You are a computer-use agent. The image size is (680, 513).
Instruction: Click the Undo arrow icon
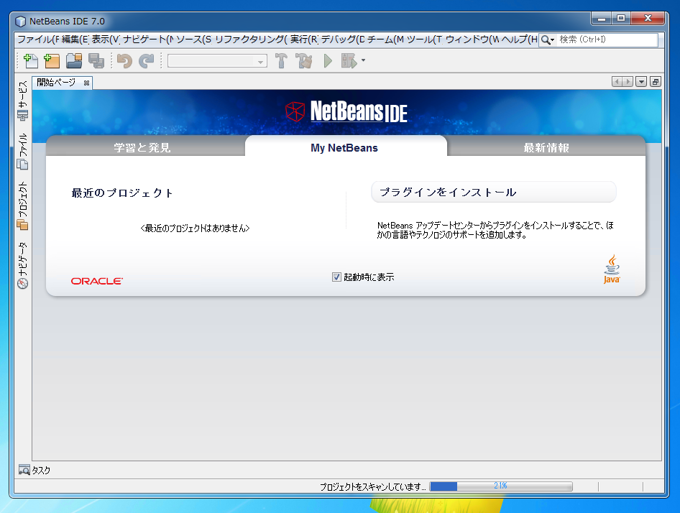pyautogui.click(x=124, y=61)
